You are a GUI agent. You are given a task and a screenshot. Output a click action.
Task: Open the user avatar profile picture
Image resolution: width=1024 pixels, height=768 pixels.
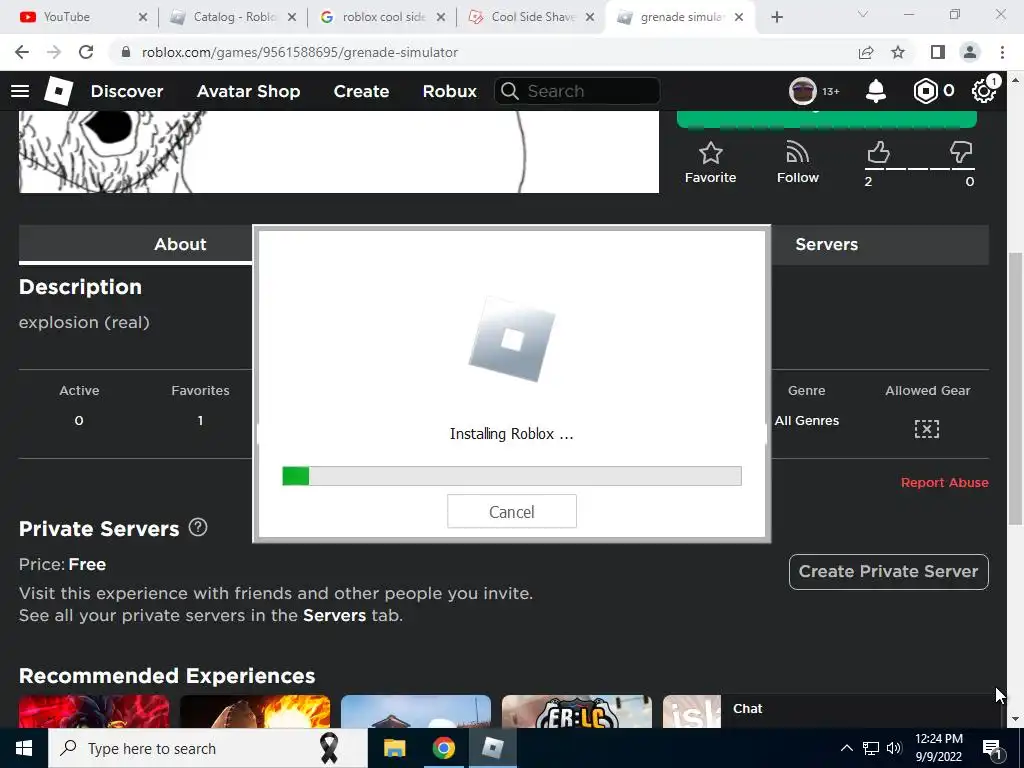[803, 91]
